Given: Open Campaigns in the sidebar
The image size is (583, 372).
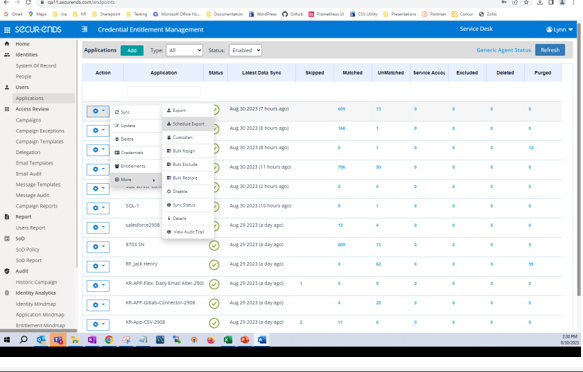Looking at the screenshot, I should click(28, 120).
